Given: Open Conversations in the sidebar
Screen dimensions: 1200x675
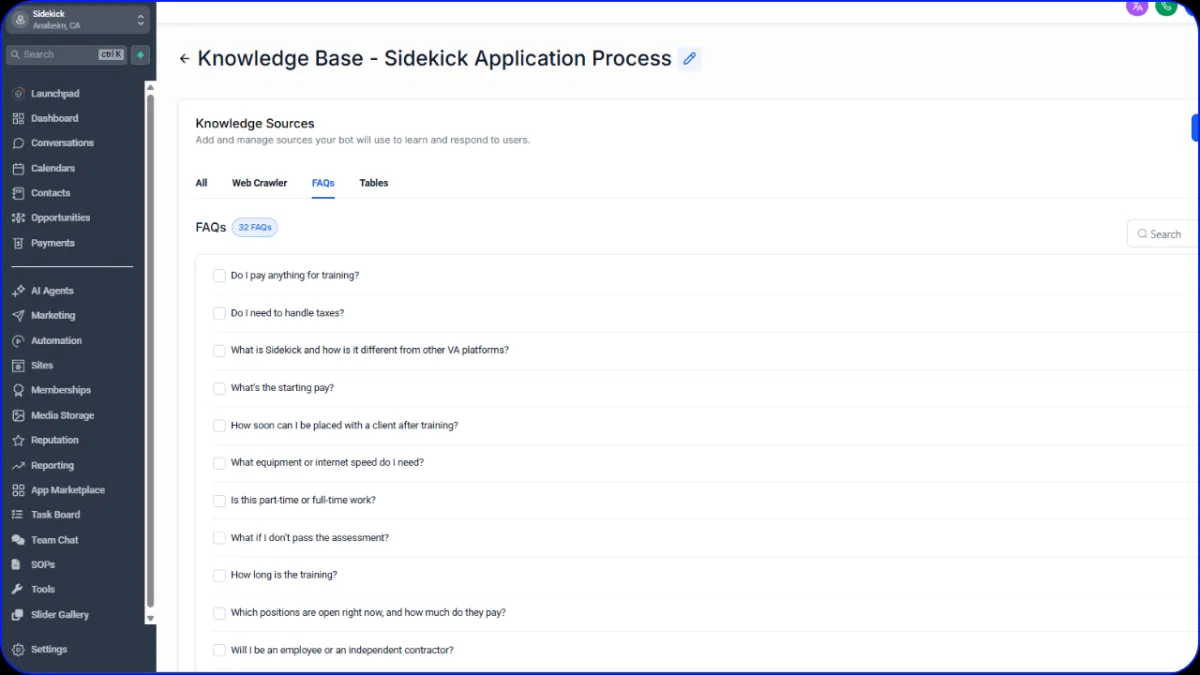Looking at the screenshot, I should click(x=62, y=143).
